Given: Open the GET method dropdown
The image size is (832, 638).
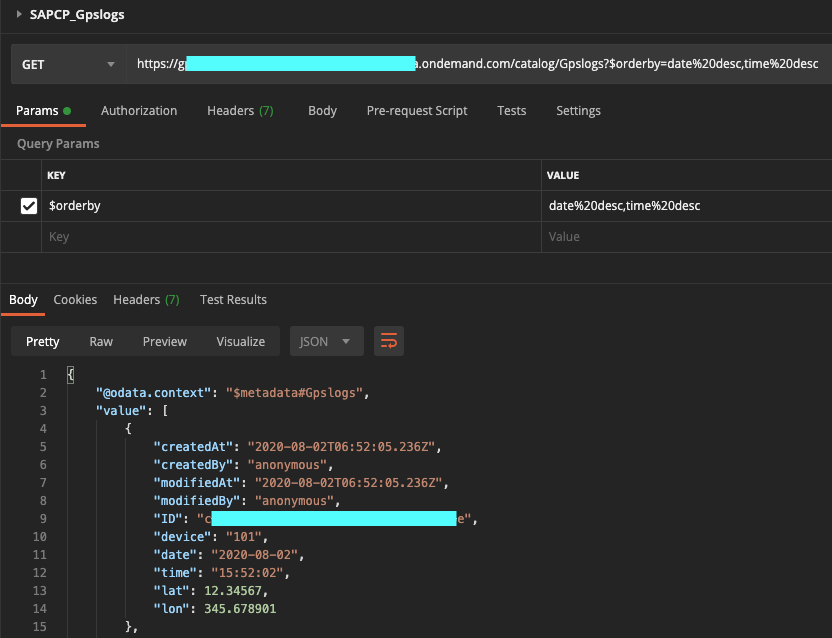Looking at the screenshot, I should tap(68, 64).
